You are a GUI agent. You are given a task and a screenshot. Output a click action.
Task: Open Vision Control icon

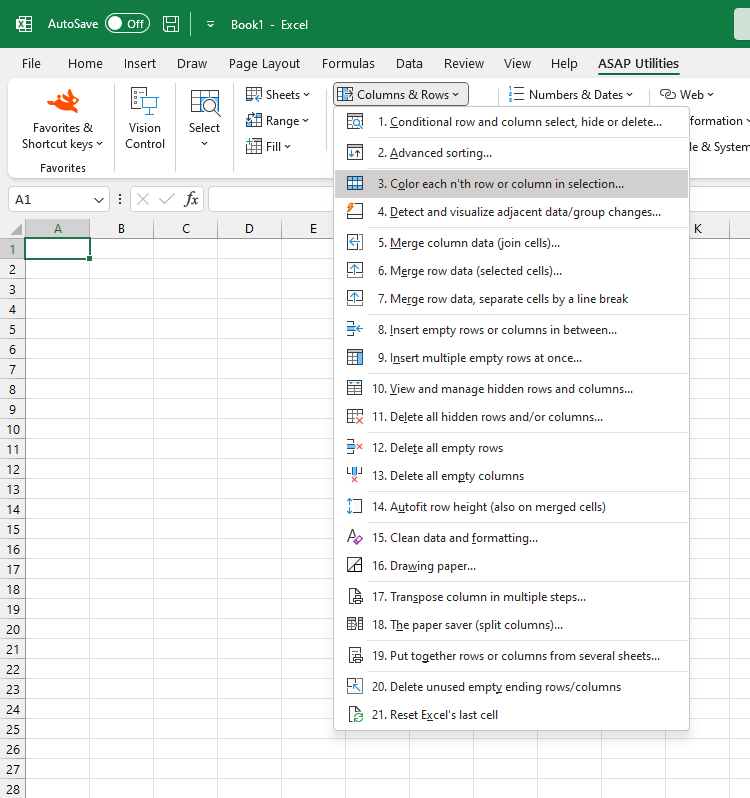point(145,101)
